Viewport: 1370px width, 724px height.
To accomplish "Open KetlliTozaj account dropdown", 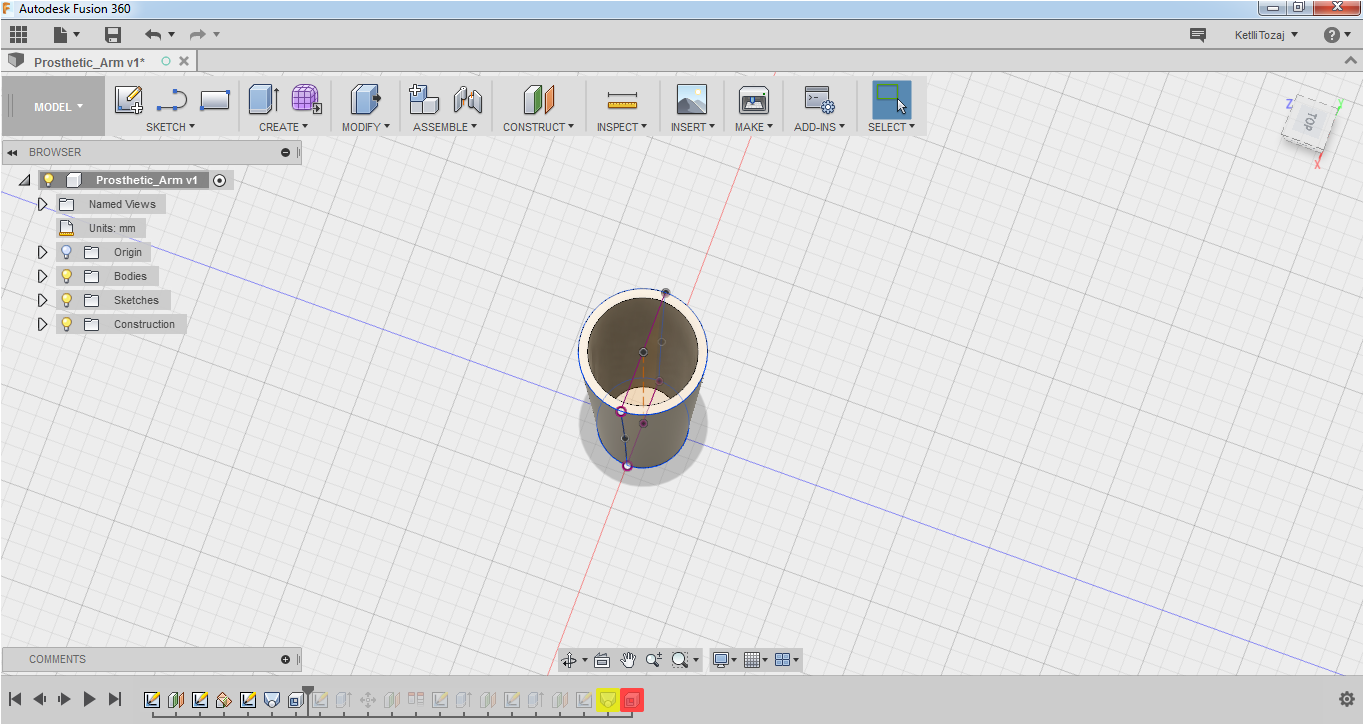I will pyautogui.click(x=1266, y=35).
